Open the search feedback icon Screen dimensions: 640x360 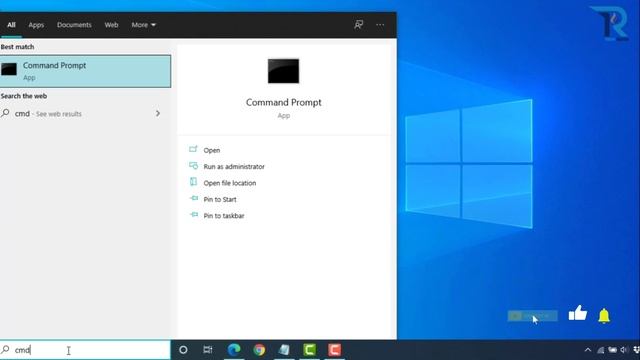(359, 25)
